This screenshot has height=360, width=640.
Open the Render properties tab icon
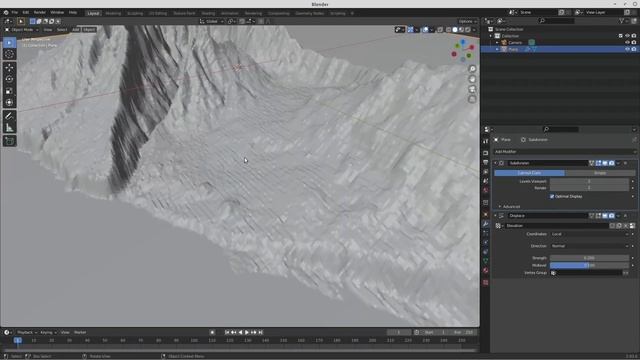coord(485,153)
